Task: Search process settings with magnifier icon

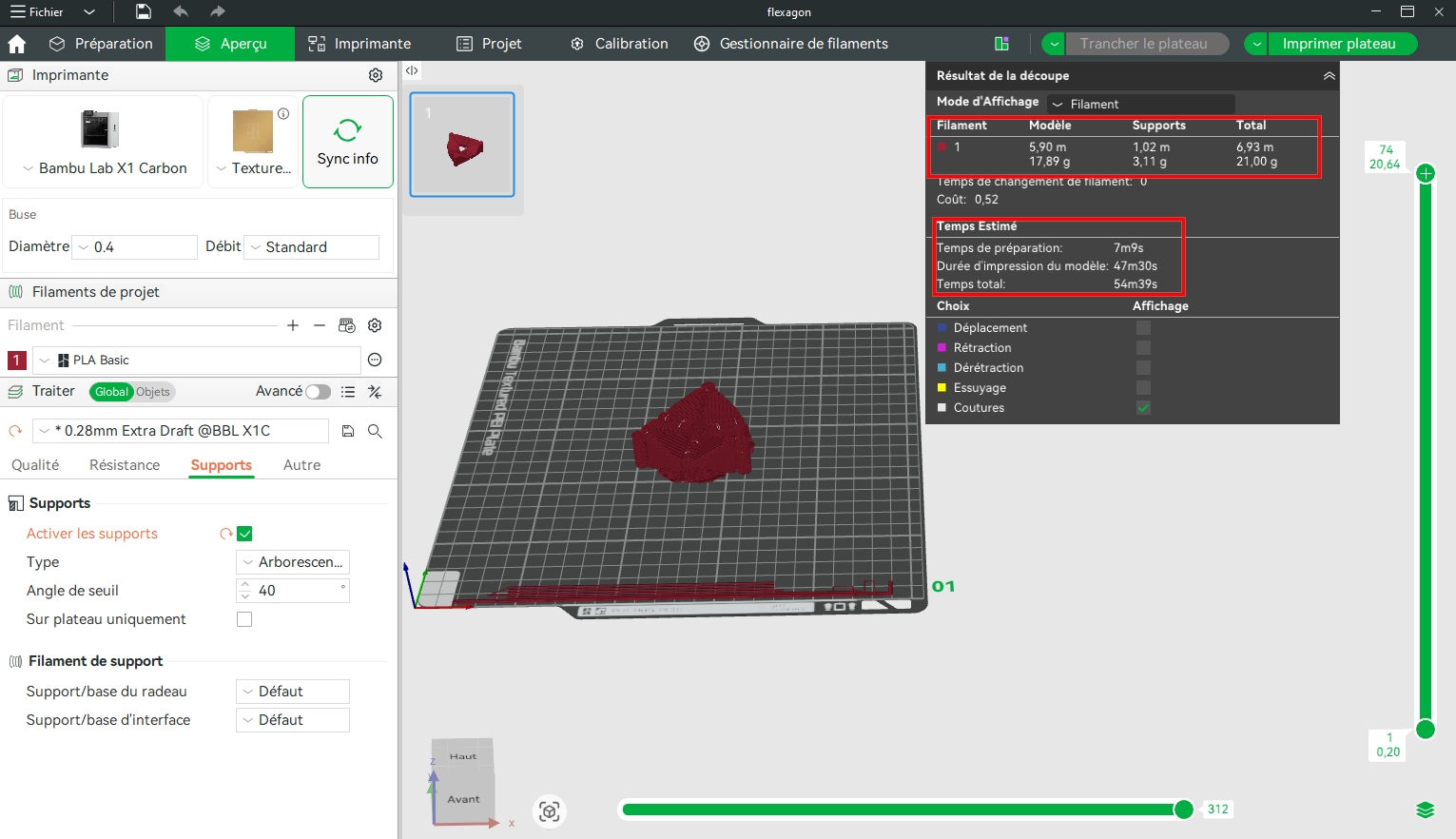Action: pos(375,431)
